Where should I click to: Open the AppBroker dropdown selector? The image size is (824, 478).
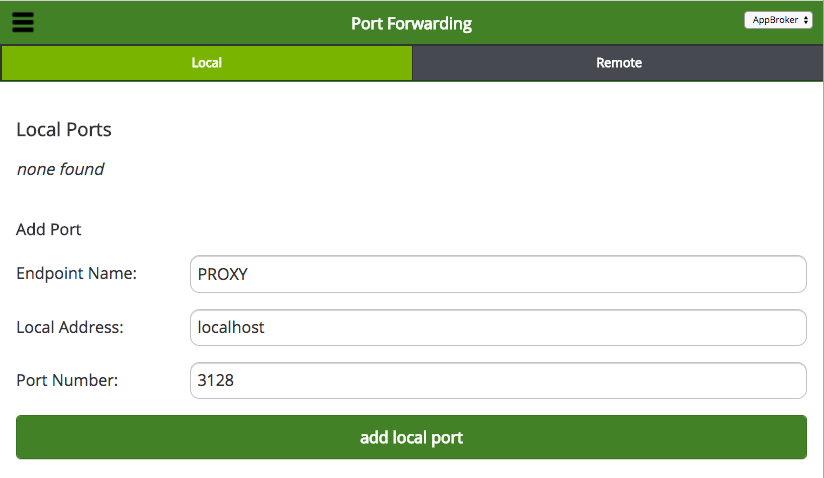pyautogui.click(x=778, y=20)
